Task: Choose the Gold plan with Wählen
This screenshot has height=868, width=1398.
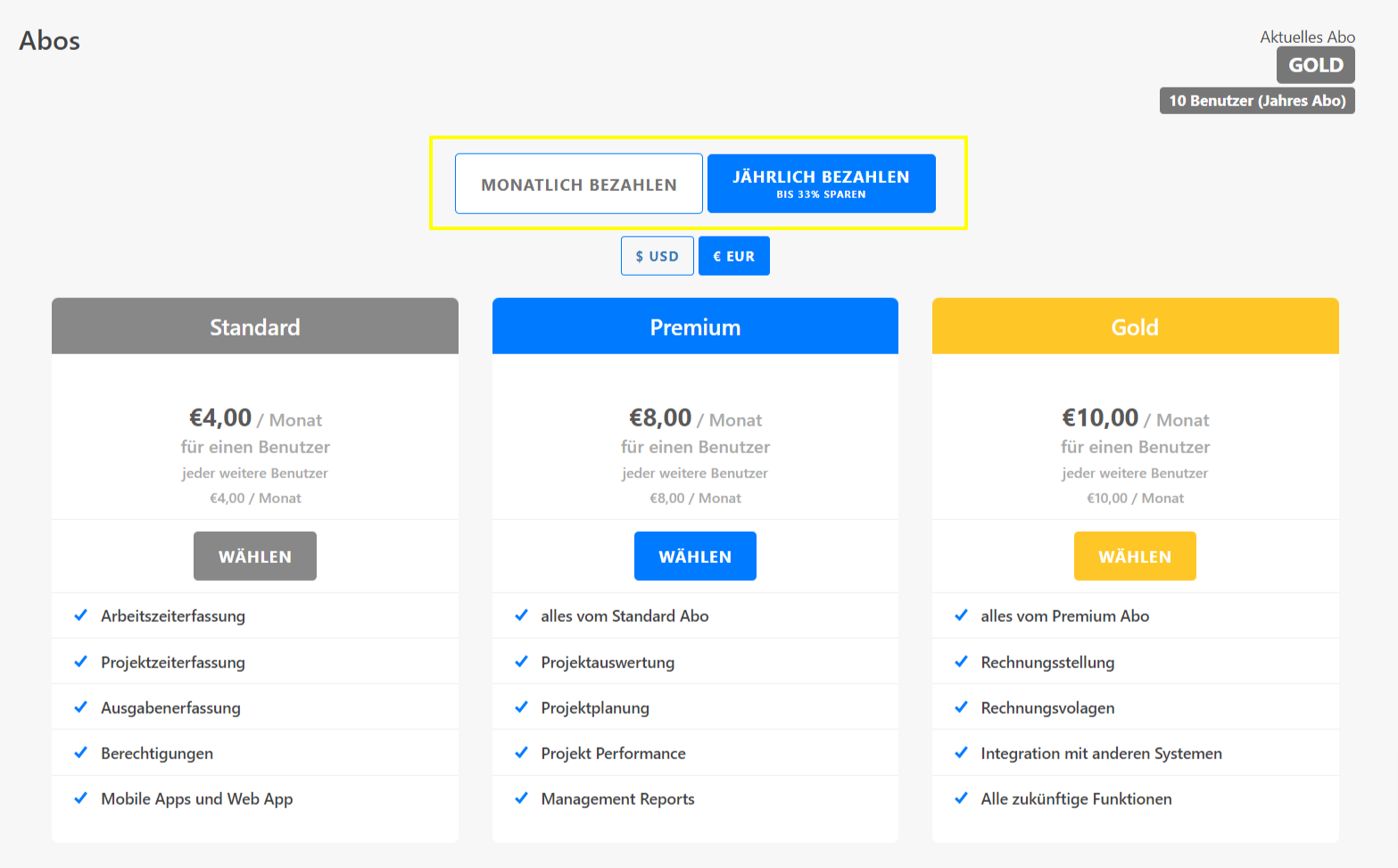Action: [x=1134, y=557]
